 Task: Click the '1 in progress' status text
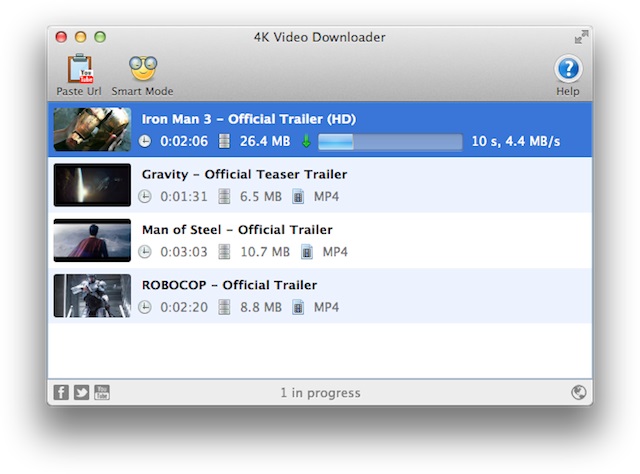320,393
